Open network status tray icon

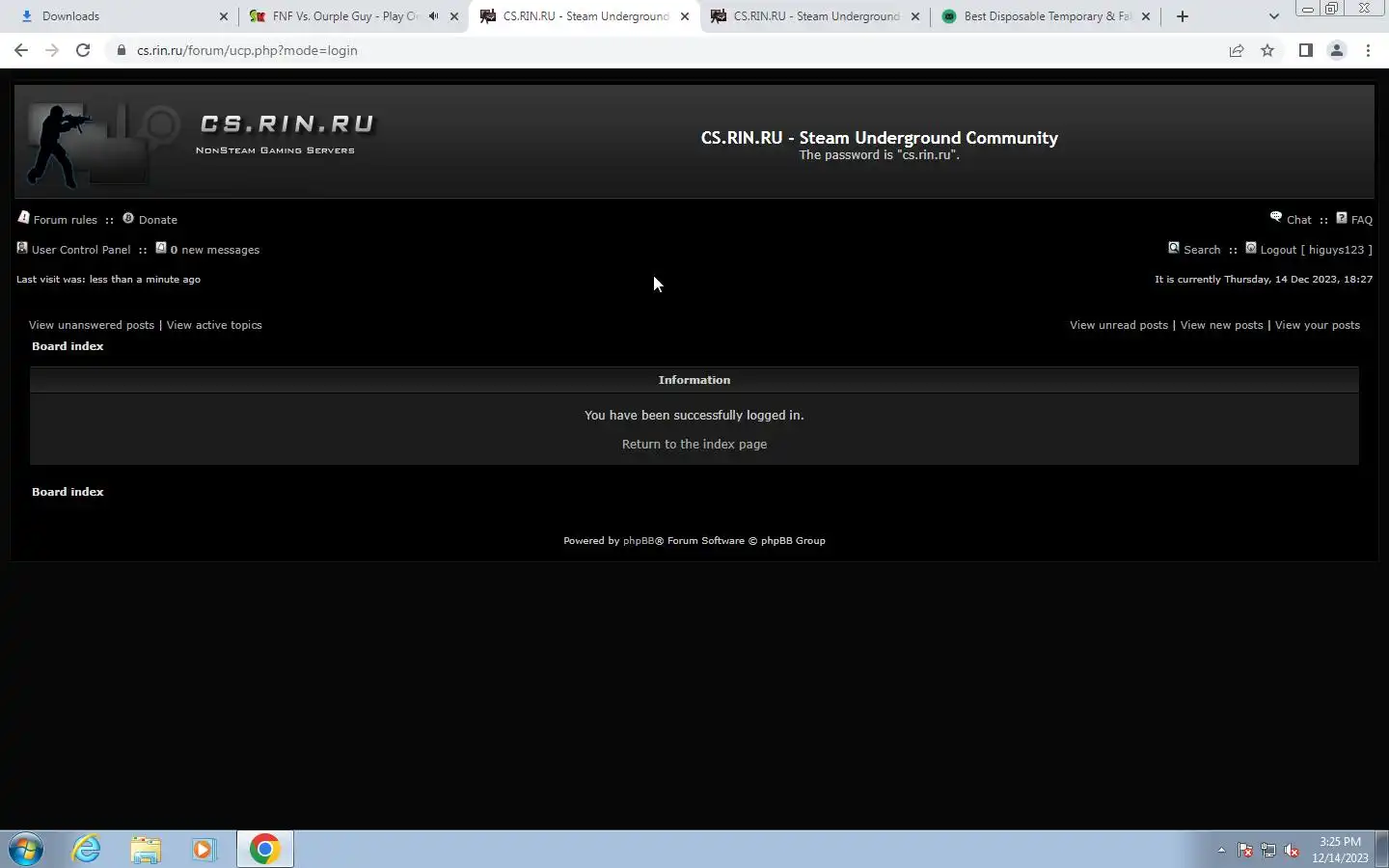1268,850
